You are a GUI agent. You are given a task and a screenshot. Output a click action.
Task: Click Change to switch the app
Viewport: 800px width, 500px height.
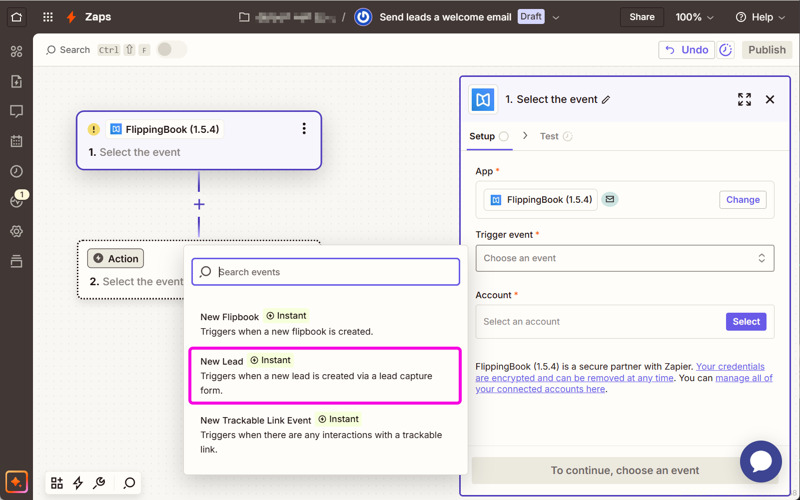[743, 199]
